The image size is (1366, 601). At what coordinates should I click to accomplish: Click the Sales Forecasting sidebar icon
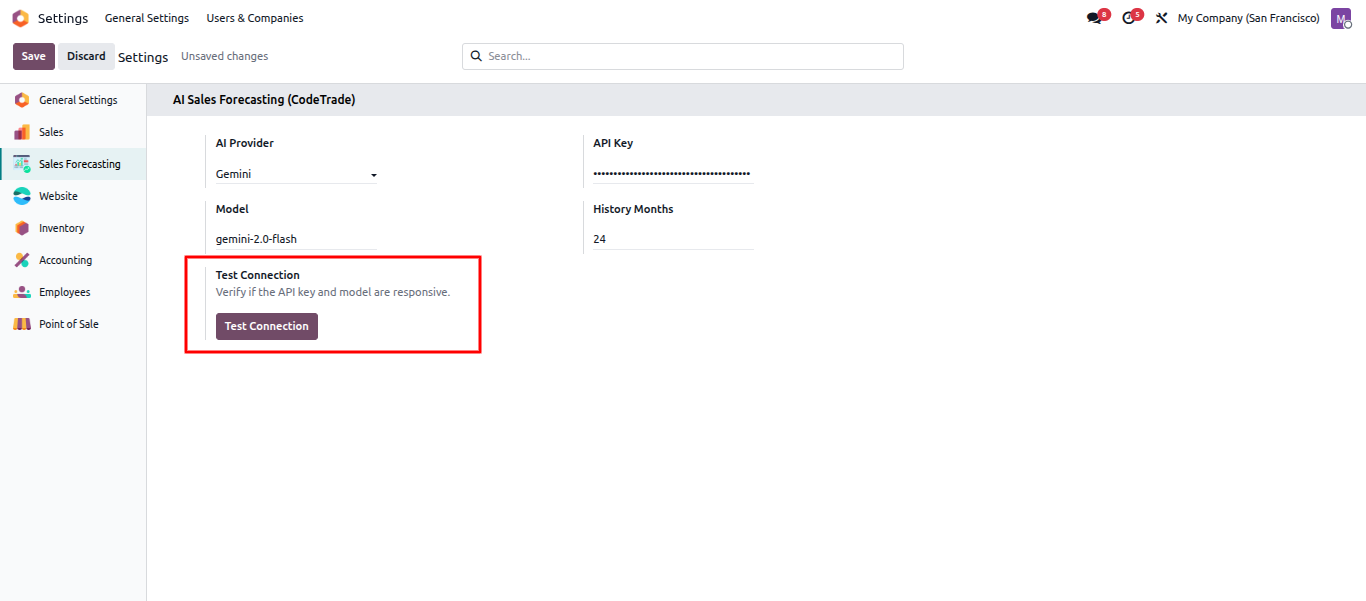coord(22,164)
